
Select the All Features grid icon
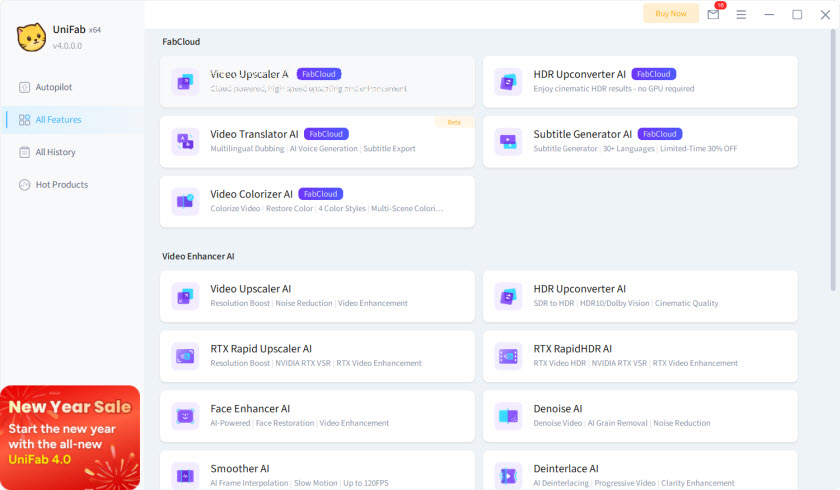point(25,120)
